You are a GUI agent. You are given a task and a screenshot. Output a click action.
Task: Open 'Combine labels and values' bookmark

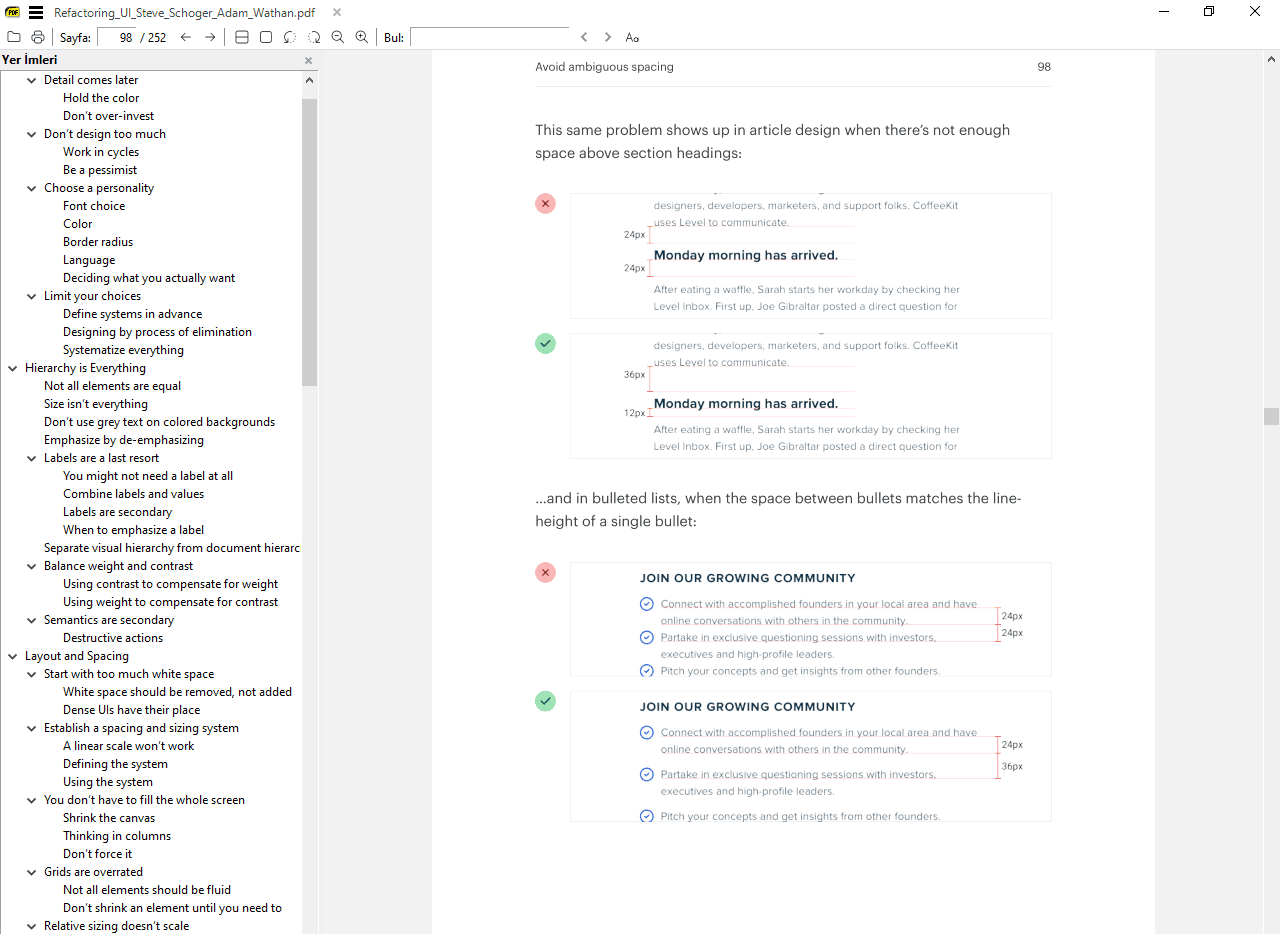pos(133,494)
